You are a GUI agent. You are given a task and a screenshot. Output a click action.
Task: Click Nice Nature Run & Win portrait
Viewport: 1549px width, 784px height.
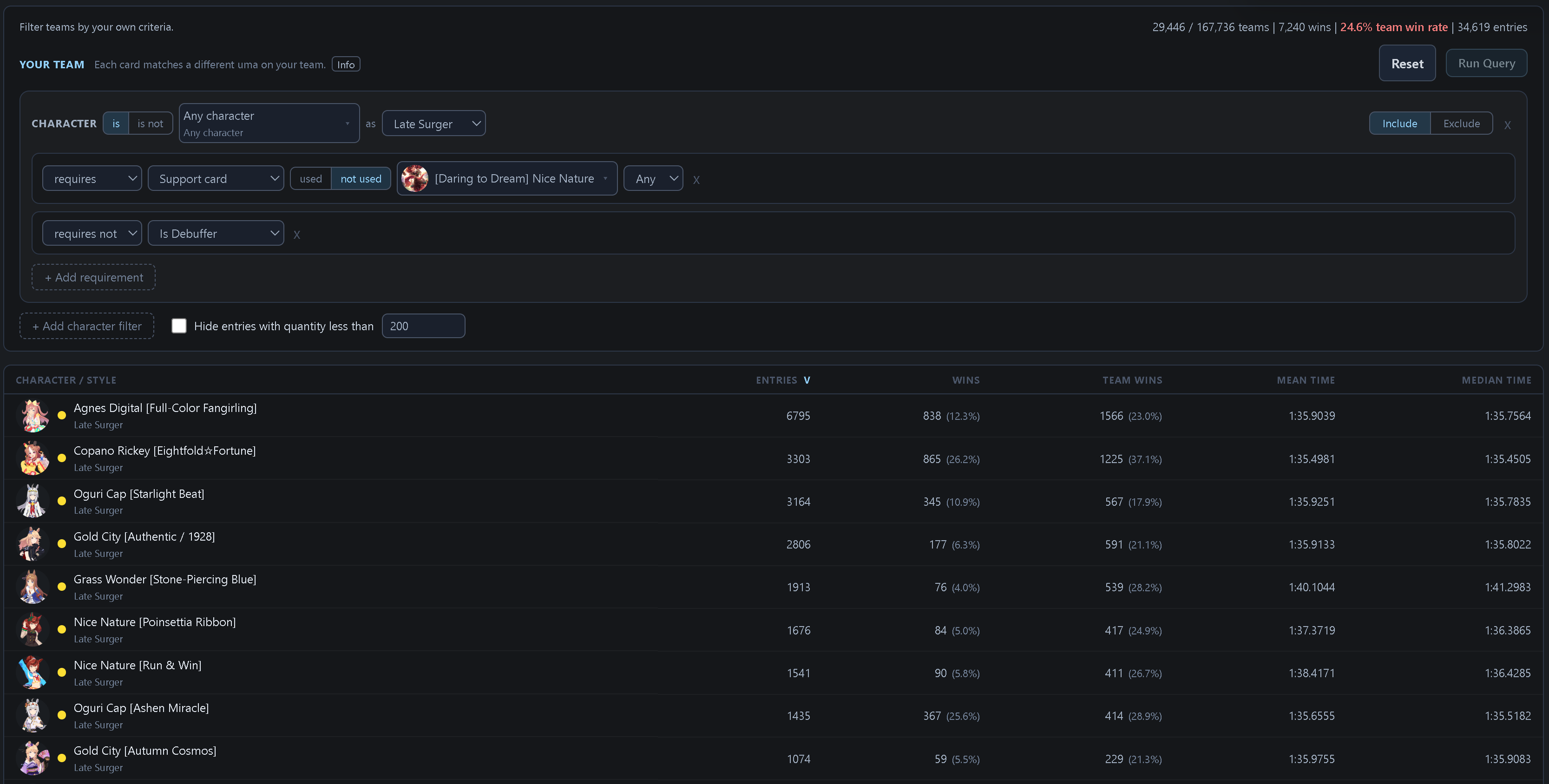(x=33, y=673)
